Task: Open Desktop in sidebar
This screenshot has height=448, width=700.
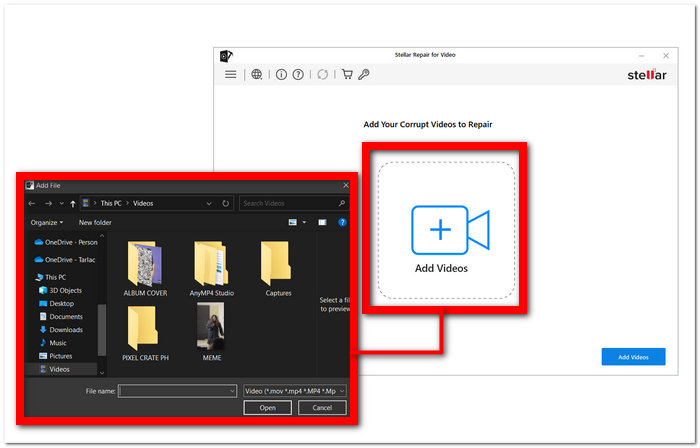Action: tap(56, 303)
